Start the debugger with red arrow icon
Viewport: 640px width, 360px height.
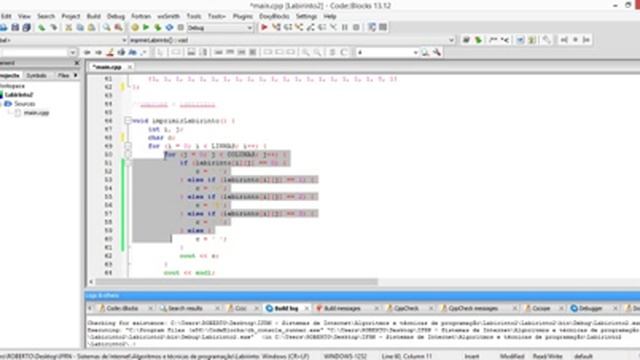pos(264,27)
